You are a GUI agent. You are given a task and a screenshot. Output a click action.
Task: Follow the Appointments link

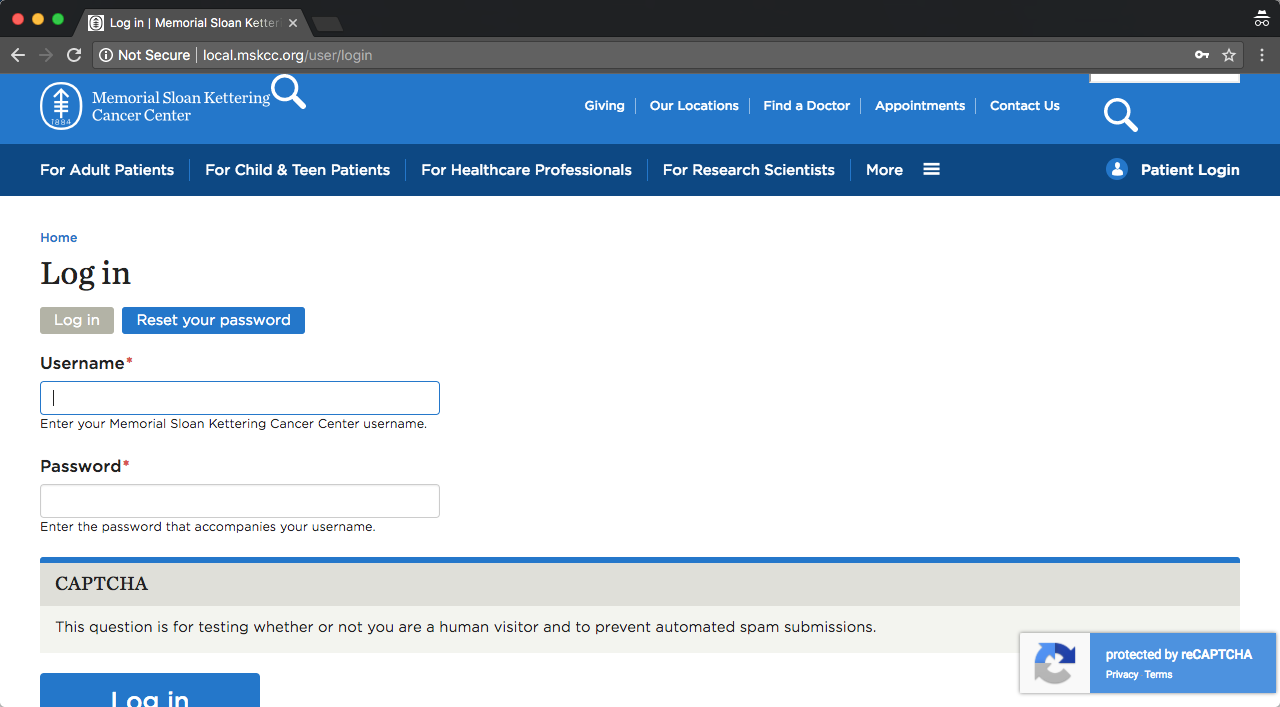pos(920,106)
